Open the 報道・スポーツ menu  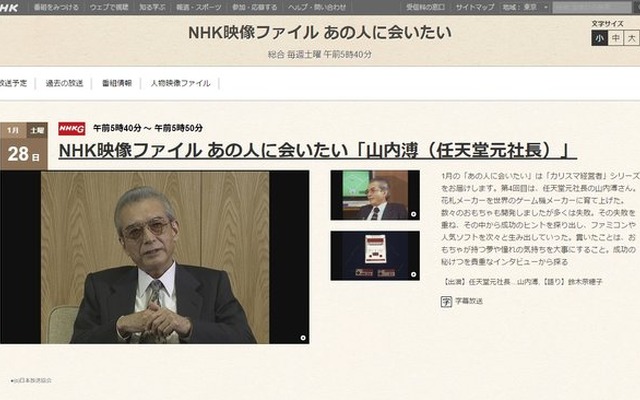point(199,7)
